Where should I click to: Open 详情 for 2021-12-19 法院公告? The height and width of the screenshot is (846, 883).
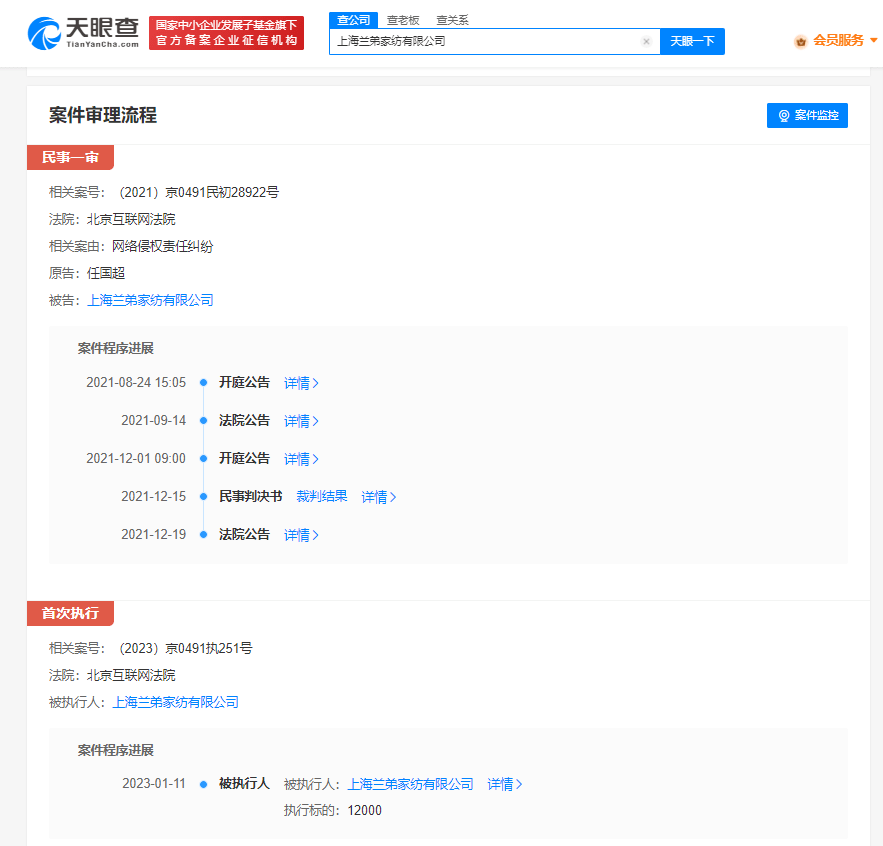[301, 535]
